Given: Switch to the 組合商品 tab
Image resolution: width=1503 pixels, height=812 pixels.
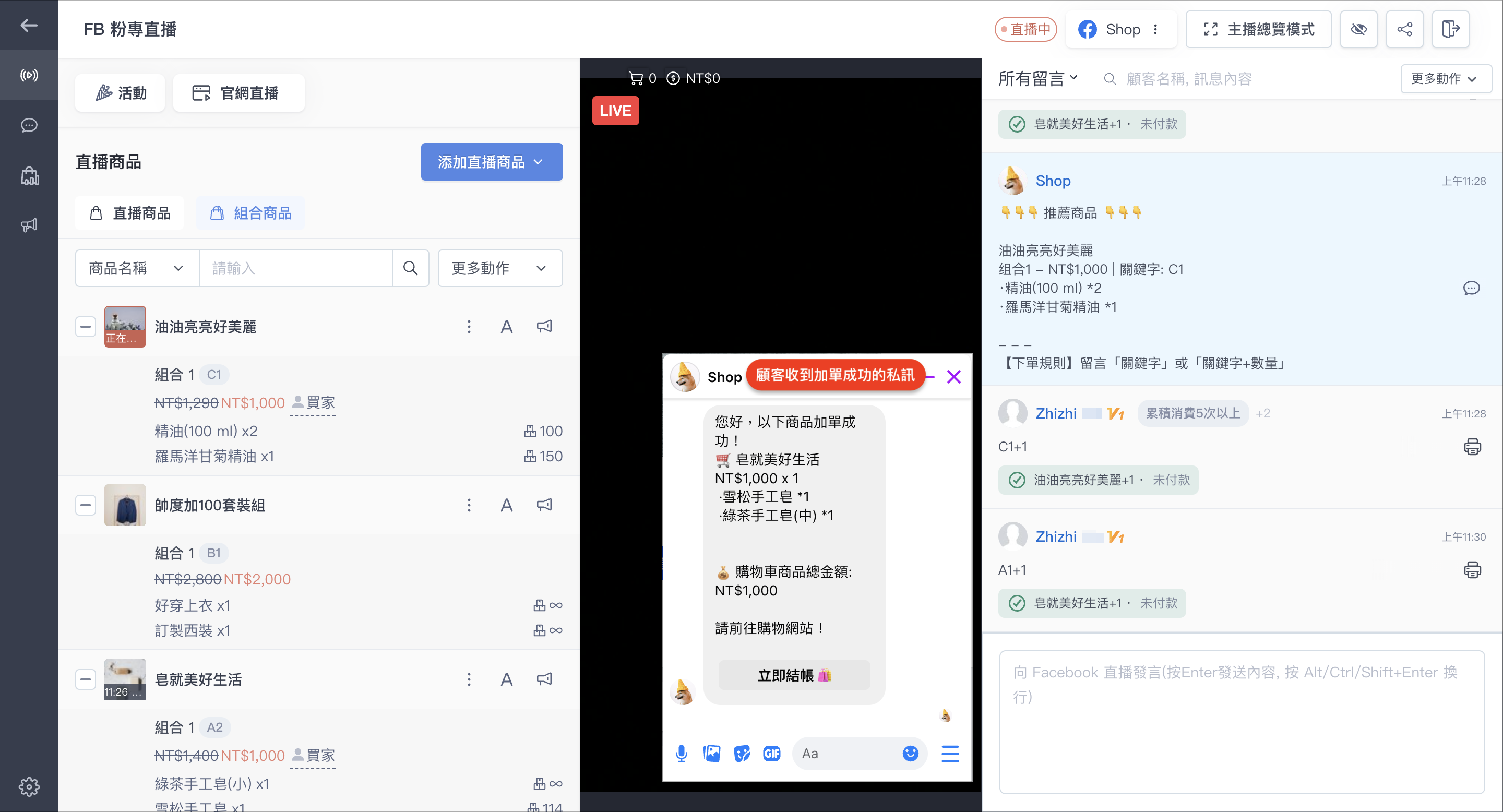Looking at the screenshot, I should click(250, 213).
